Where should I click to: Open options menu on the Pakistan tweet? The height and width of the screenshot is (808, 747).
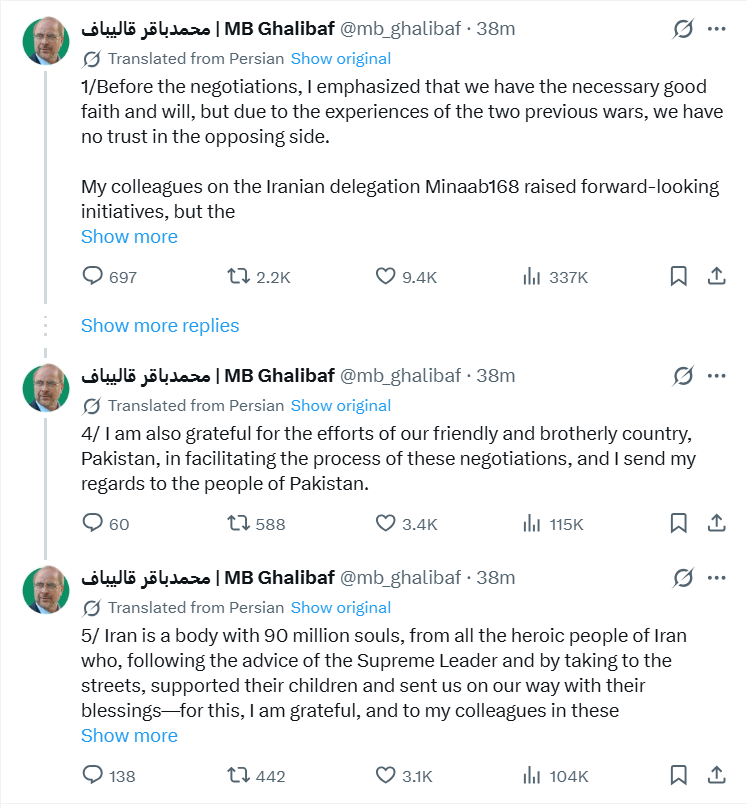pyautogui.click(x=716, y=375)
